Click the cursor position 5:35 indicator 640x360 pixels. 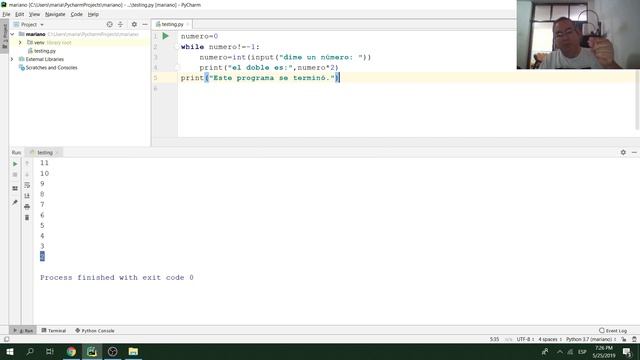coord(494,339)
